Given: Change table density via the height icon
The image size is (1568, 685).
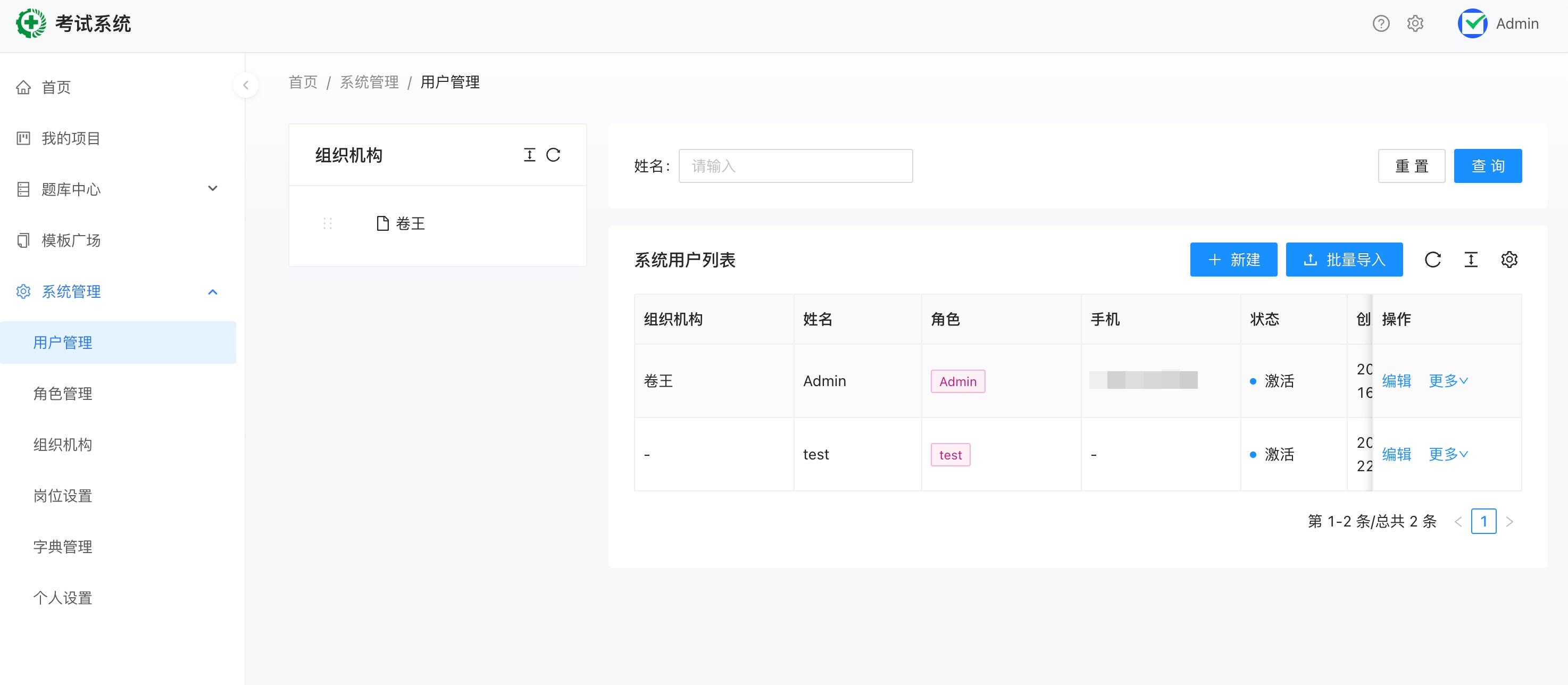Looking at the screenshot, I should click(x=1471, y=260).
